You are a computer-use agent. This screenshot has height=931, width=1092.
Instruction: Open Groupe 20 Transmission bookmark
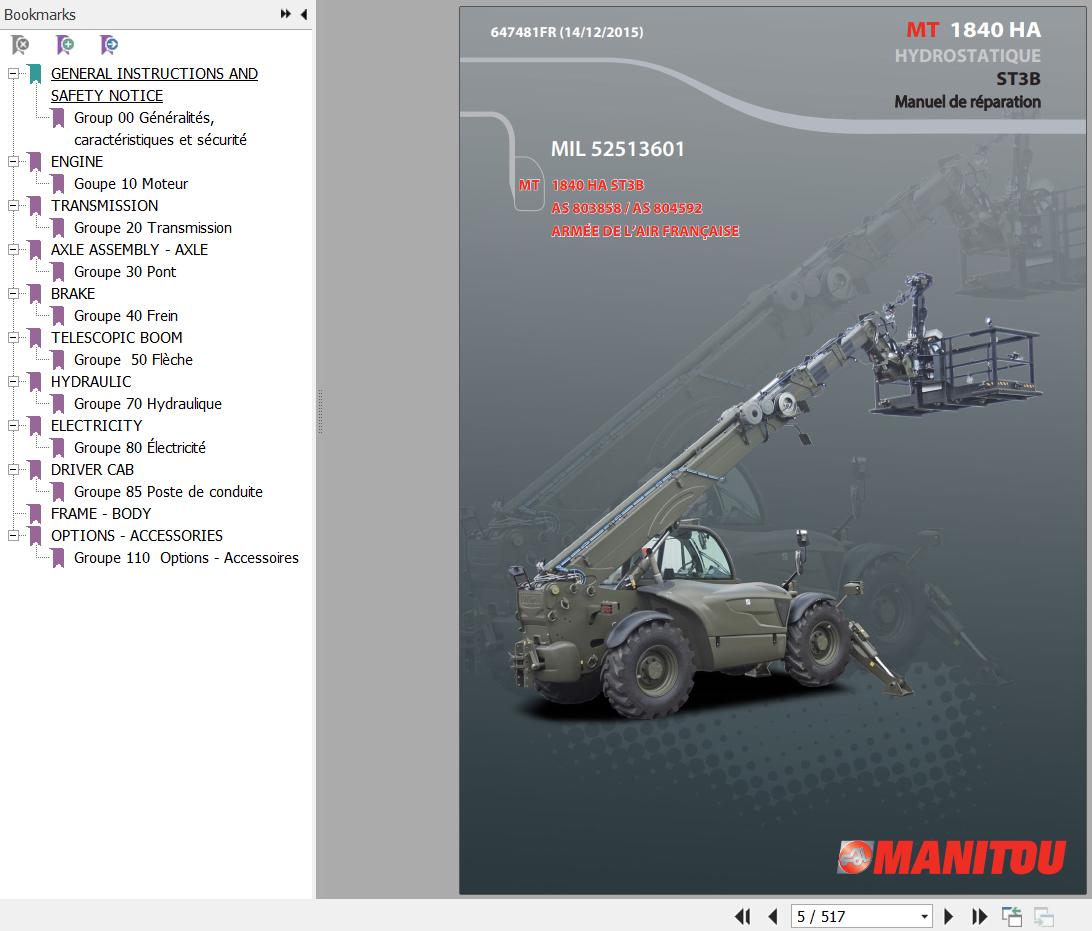click(x=153, y=228)
